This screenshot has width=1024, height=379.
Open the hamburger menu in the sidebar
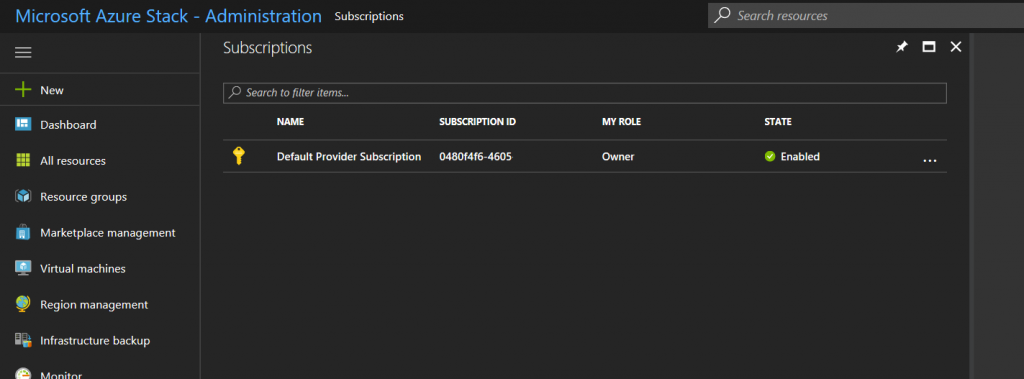coord(24,53)
